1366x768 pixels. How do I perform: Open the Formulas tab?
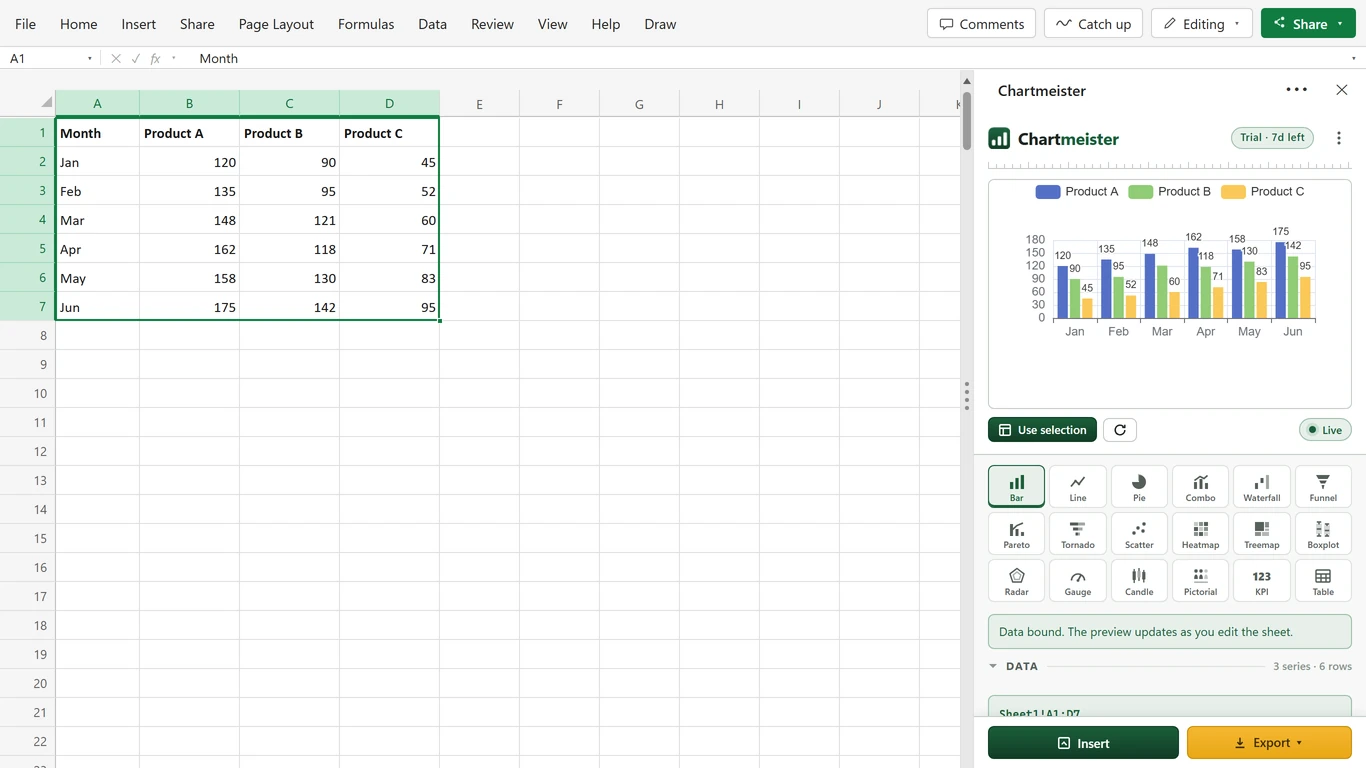(x=366, y=24)
